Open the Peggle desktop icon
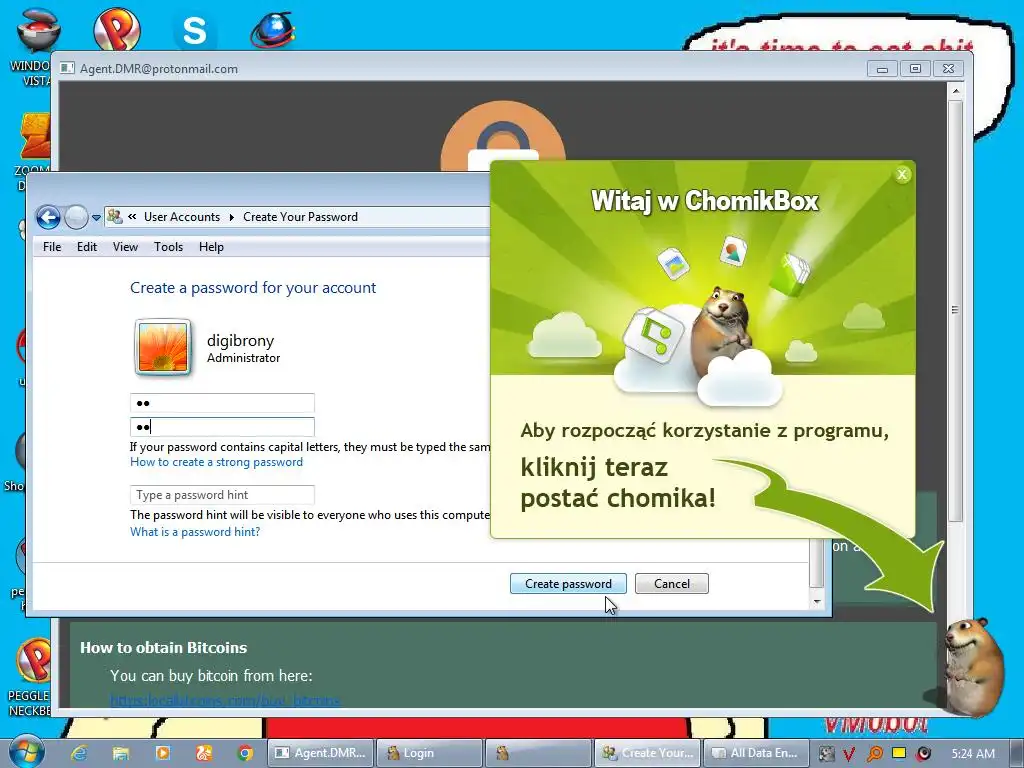This screenshot has width=1024, height=768. pos(31,677)
